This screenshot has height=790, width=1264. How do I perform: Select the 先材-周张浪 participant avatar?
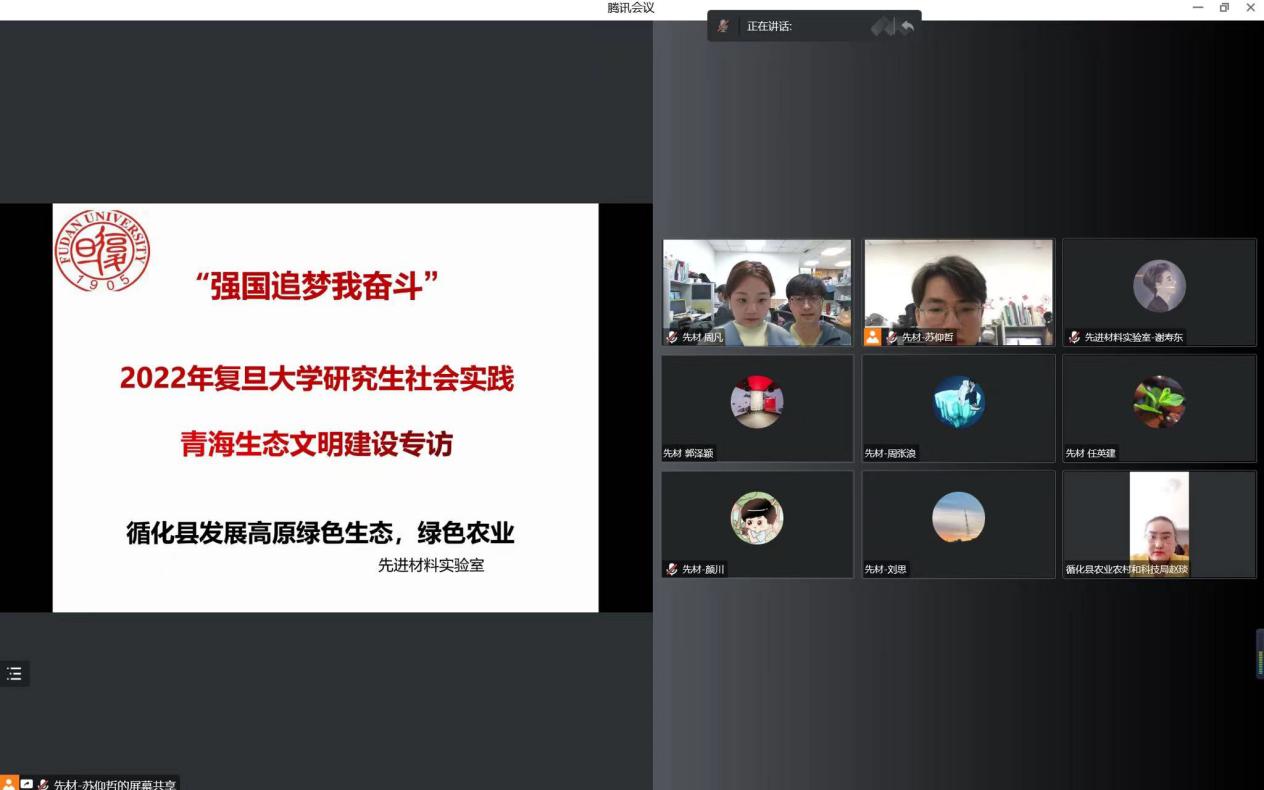pos(958,402)
